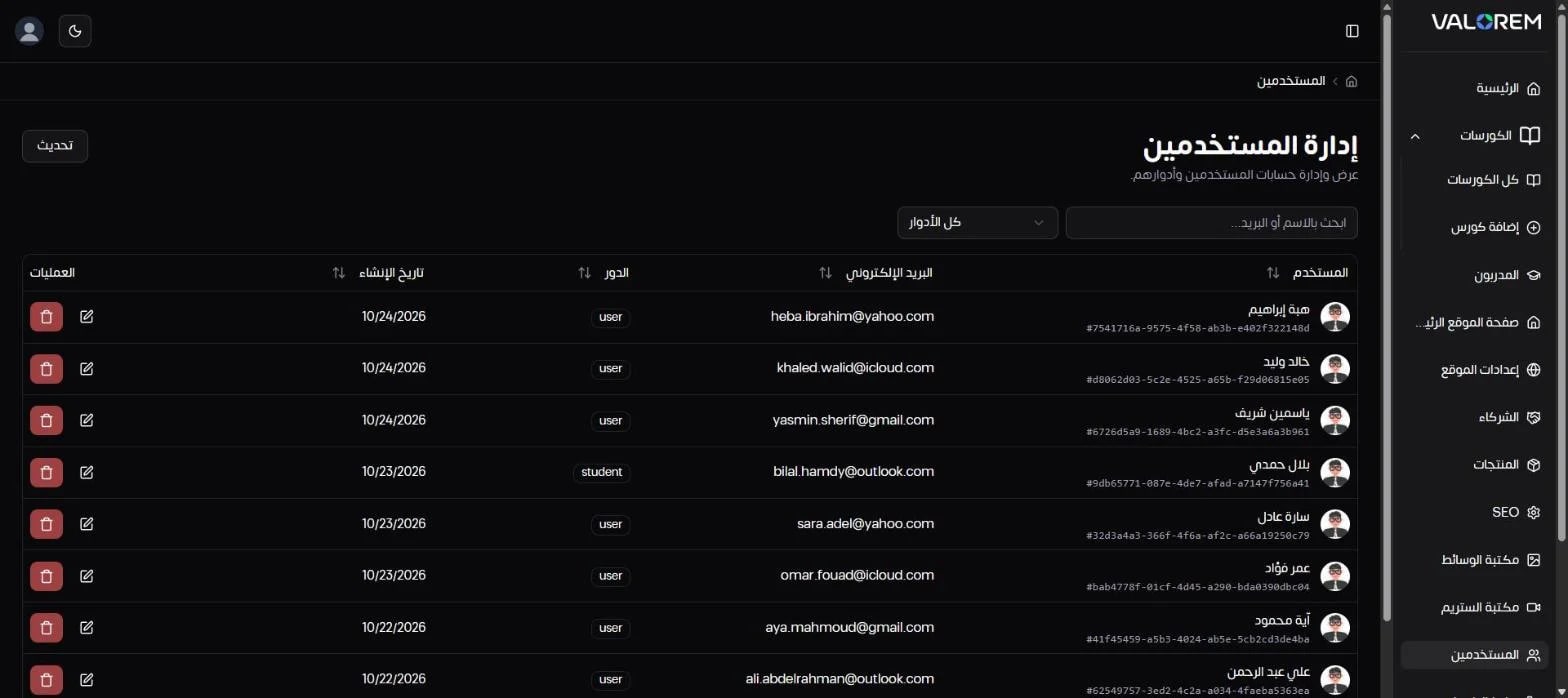This screenshot has height=698, width=1568.
Task: Click the search by name or email field
Action: point(1211,222)
